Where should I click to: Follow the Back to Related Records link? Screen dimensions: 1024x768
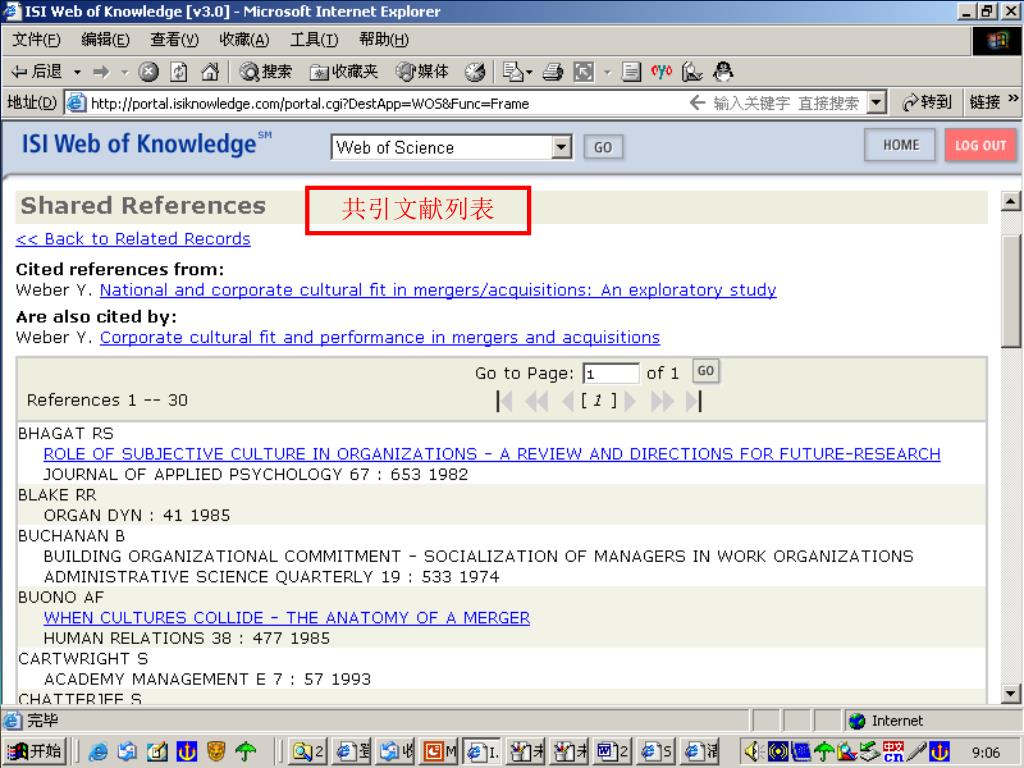[133, 239]
